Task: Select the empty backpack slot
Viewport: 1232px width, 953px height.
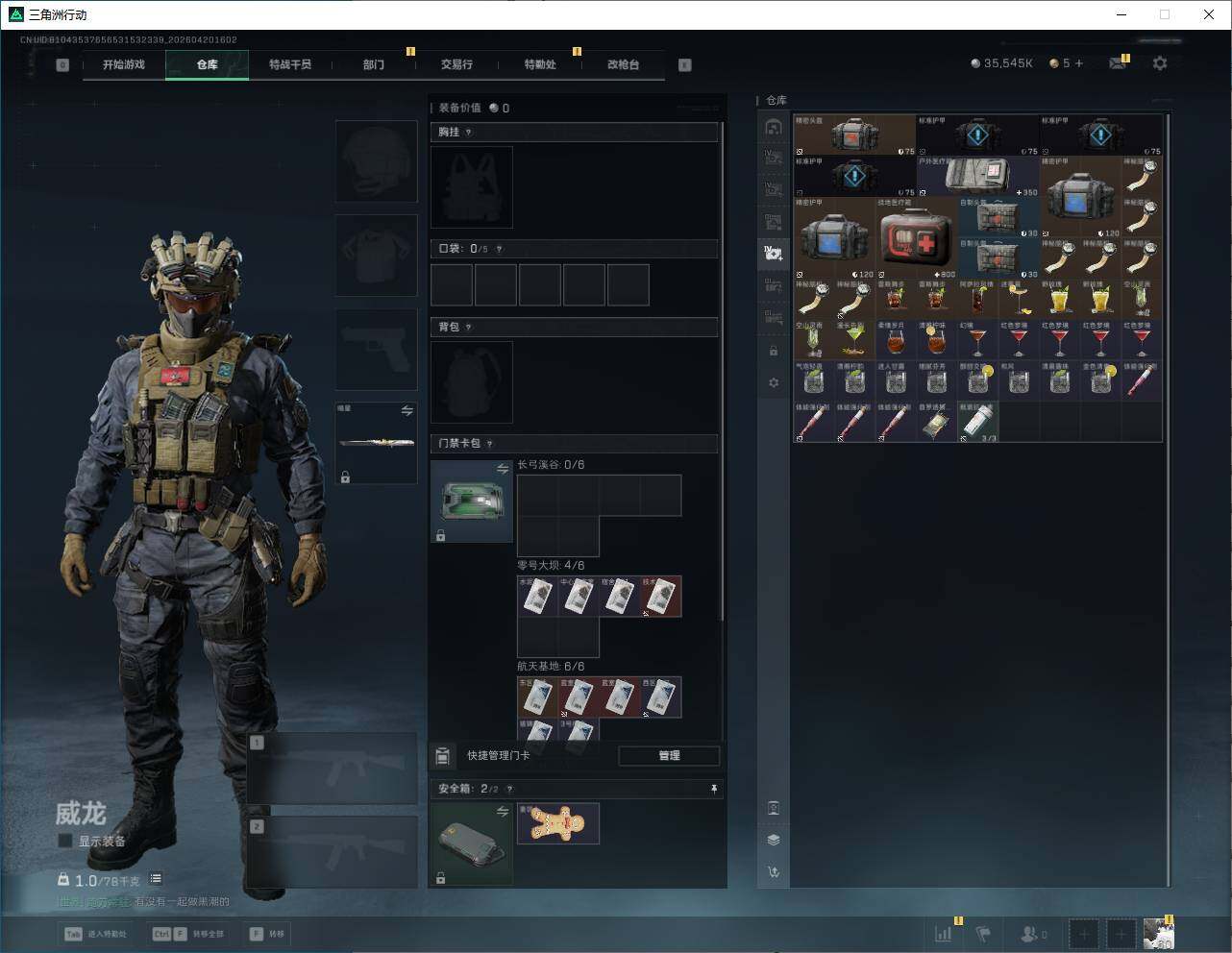Action: point(472,382)
